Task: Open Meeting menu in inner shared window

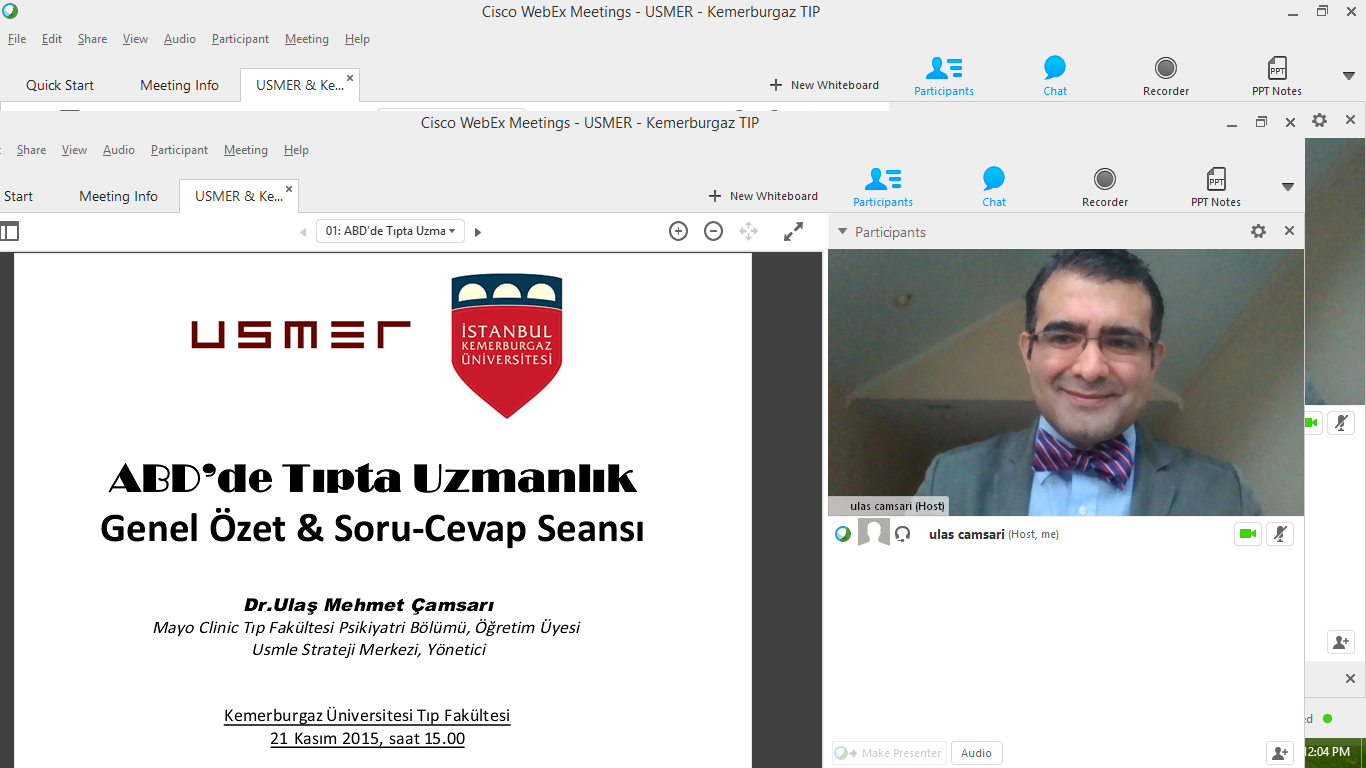Action: (245, 150)
